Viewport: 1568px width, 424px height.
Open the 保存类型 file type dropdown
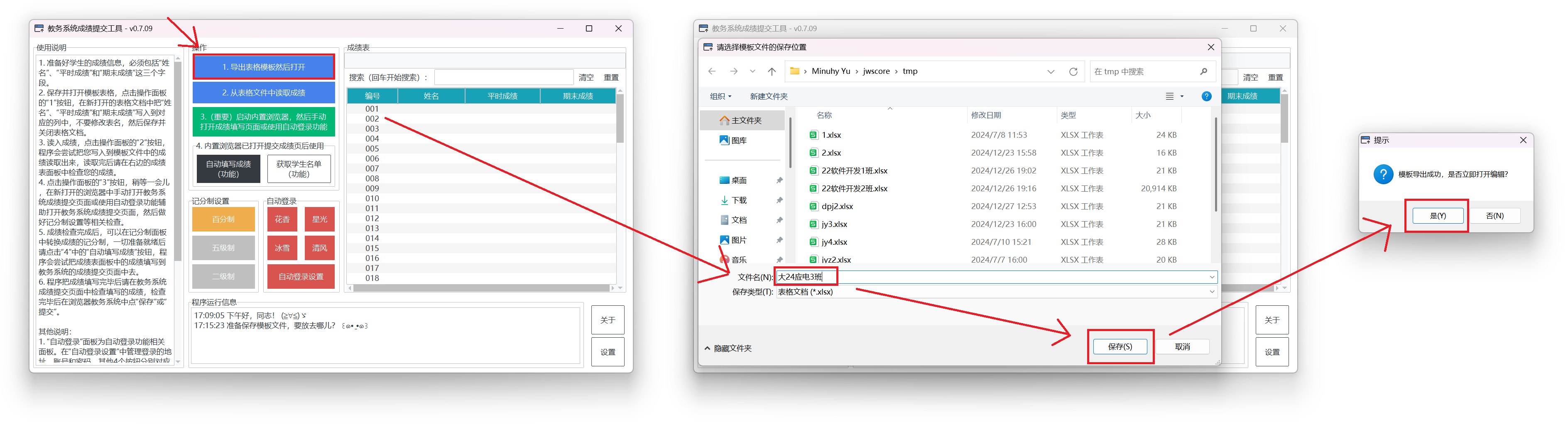(1211, 292)
